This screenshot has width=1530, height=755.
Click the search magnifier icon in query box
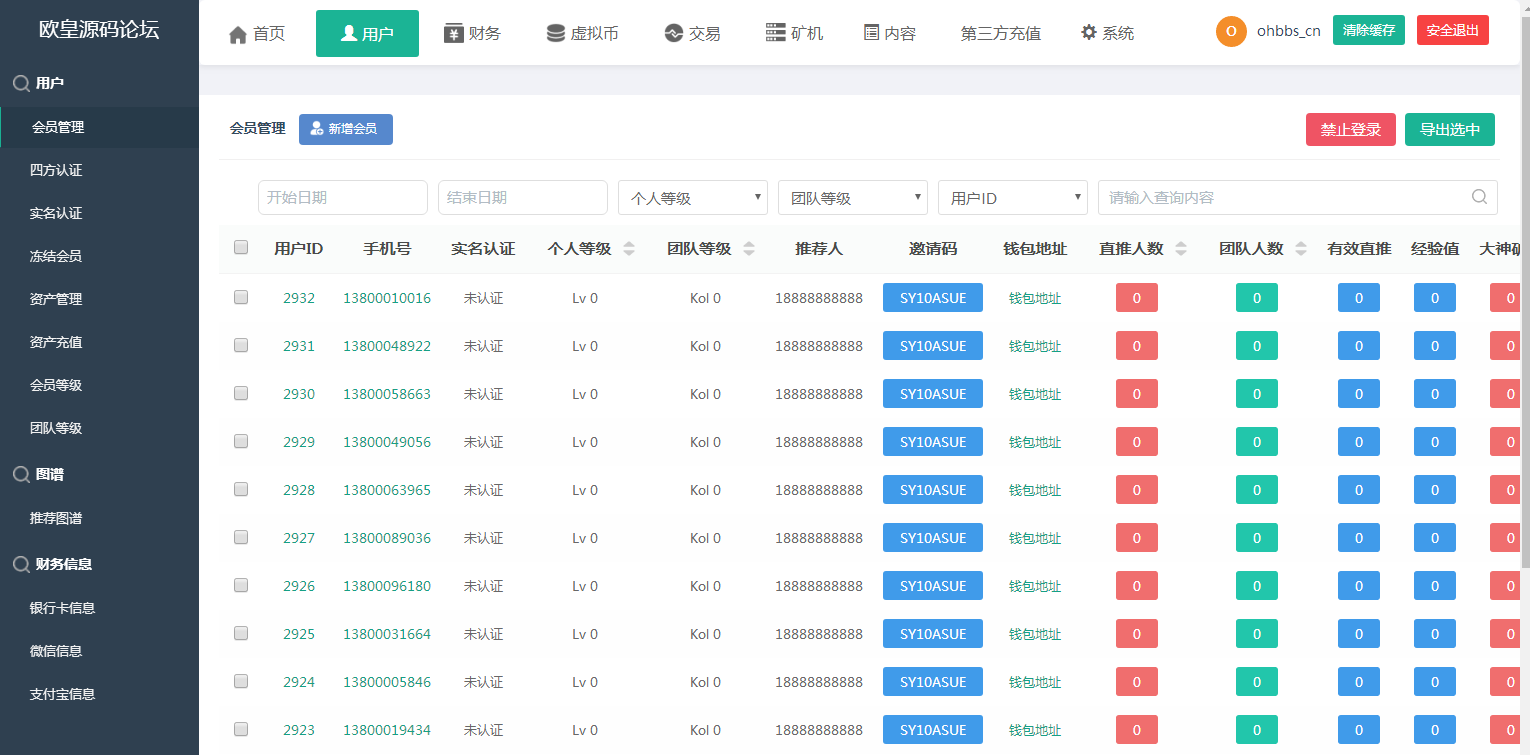coord(1479,197)
